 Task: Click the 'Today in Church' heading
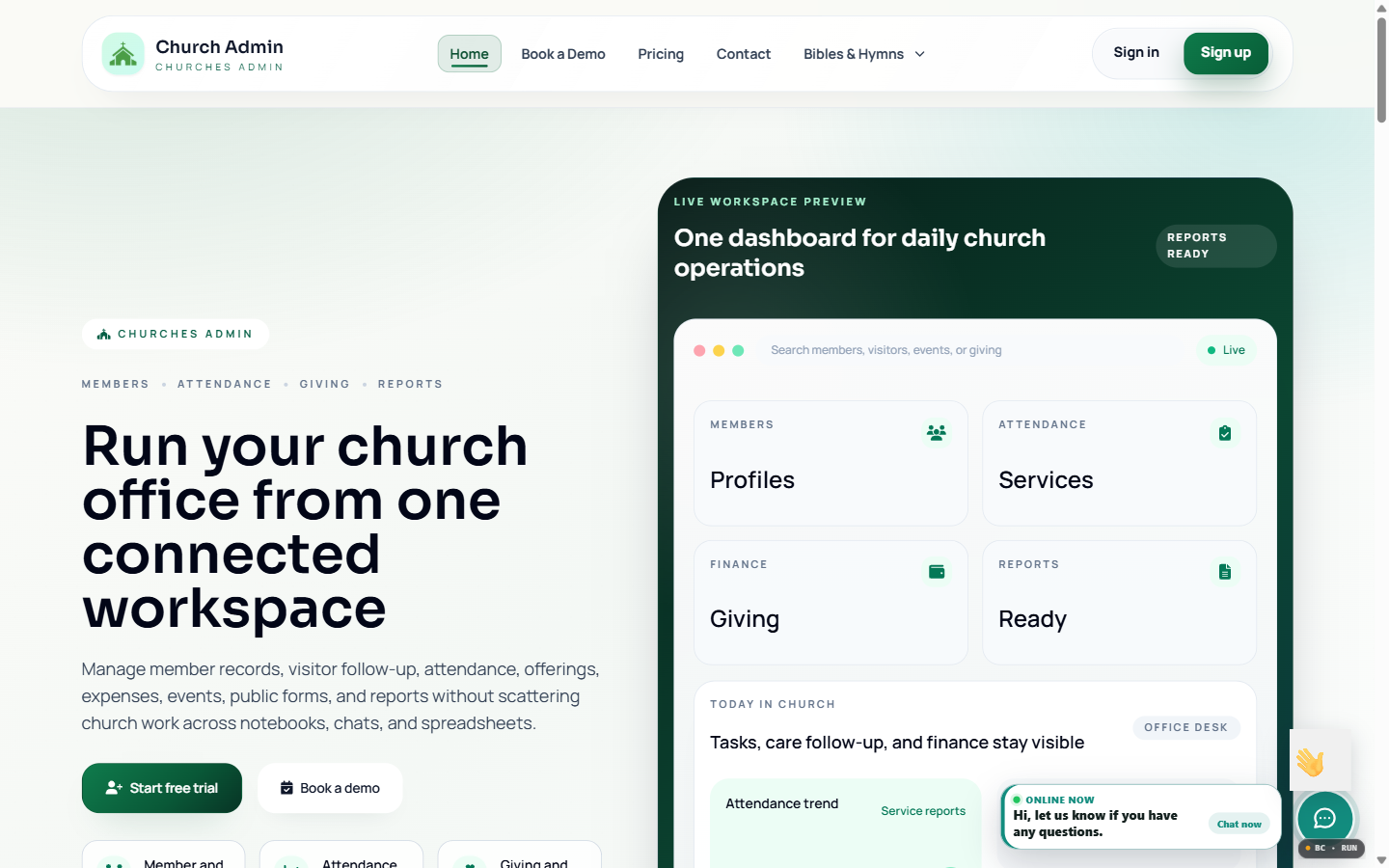[x=773, y=704]
